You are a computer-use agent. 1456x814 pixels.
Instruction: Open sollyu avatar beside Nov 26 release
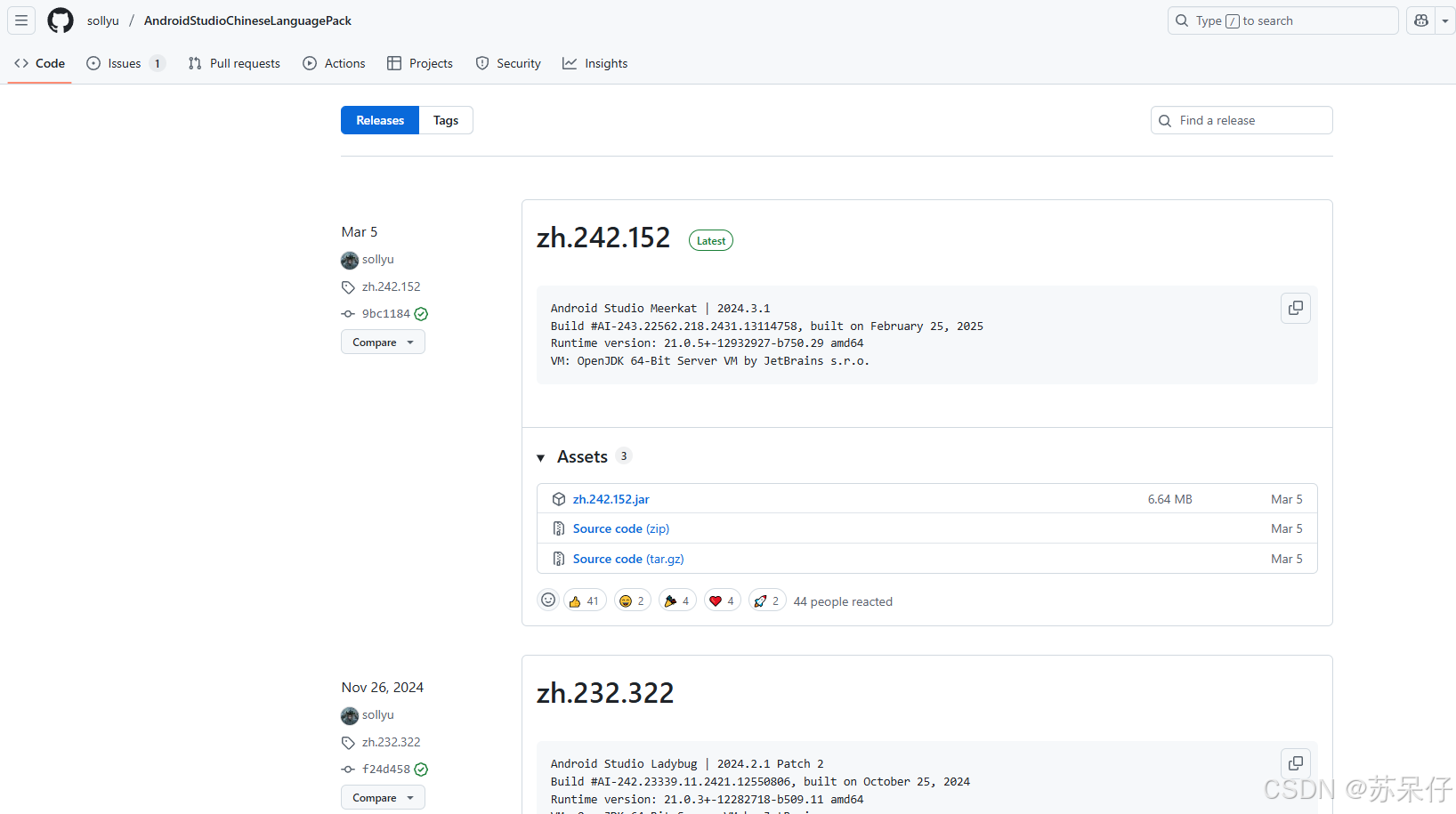tap(350, 715)
